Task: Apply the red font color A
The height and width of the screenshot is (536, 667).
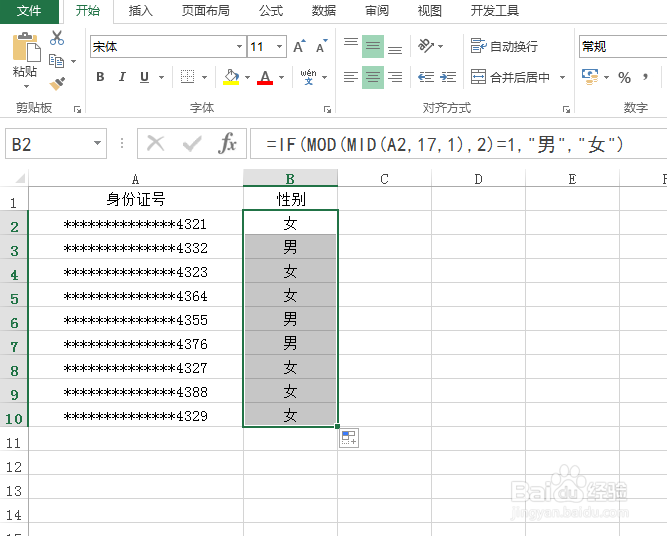Action: coord(265,77)
